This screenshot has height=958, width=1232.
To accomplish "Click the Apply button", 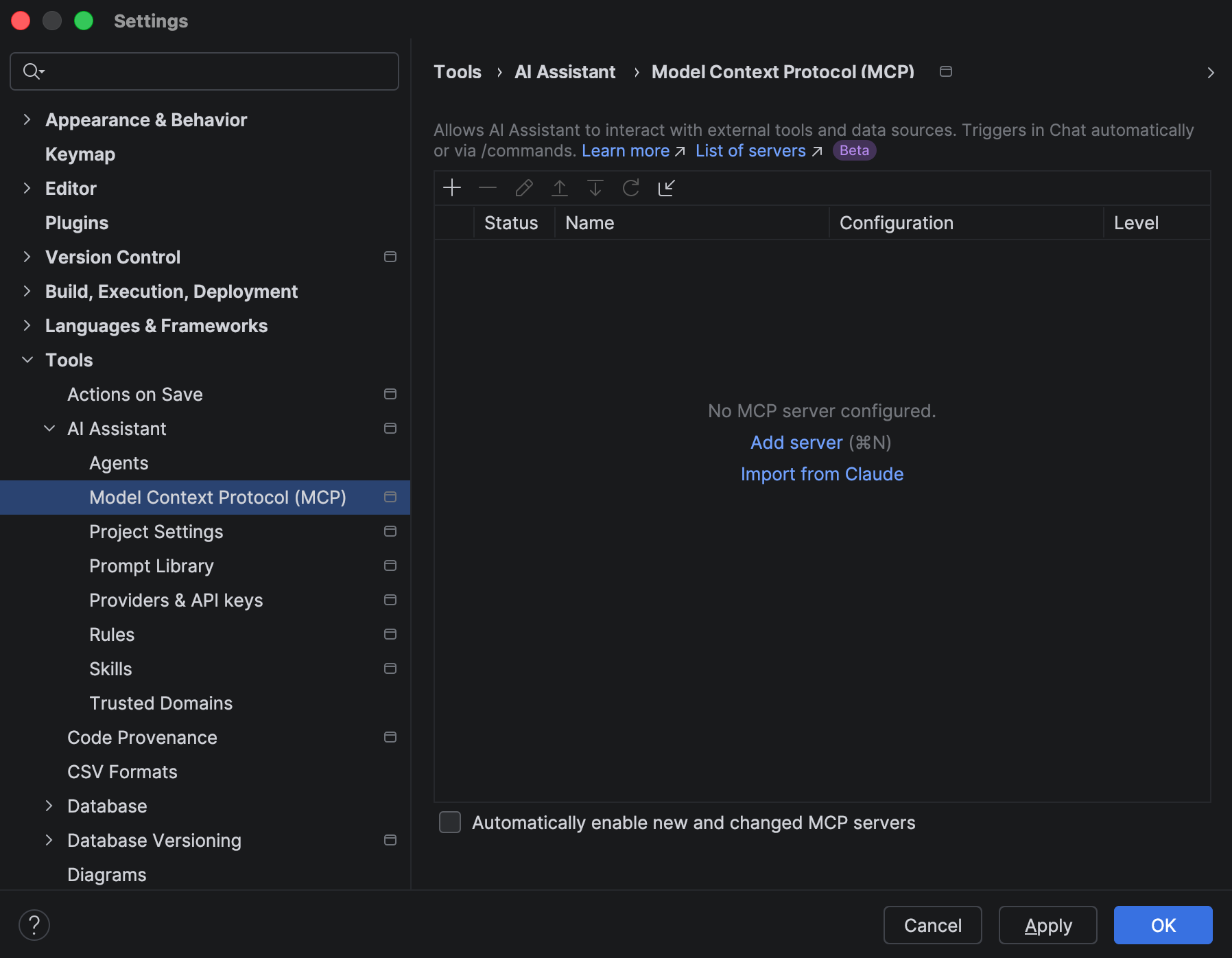I will point(1048,925).
